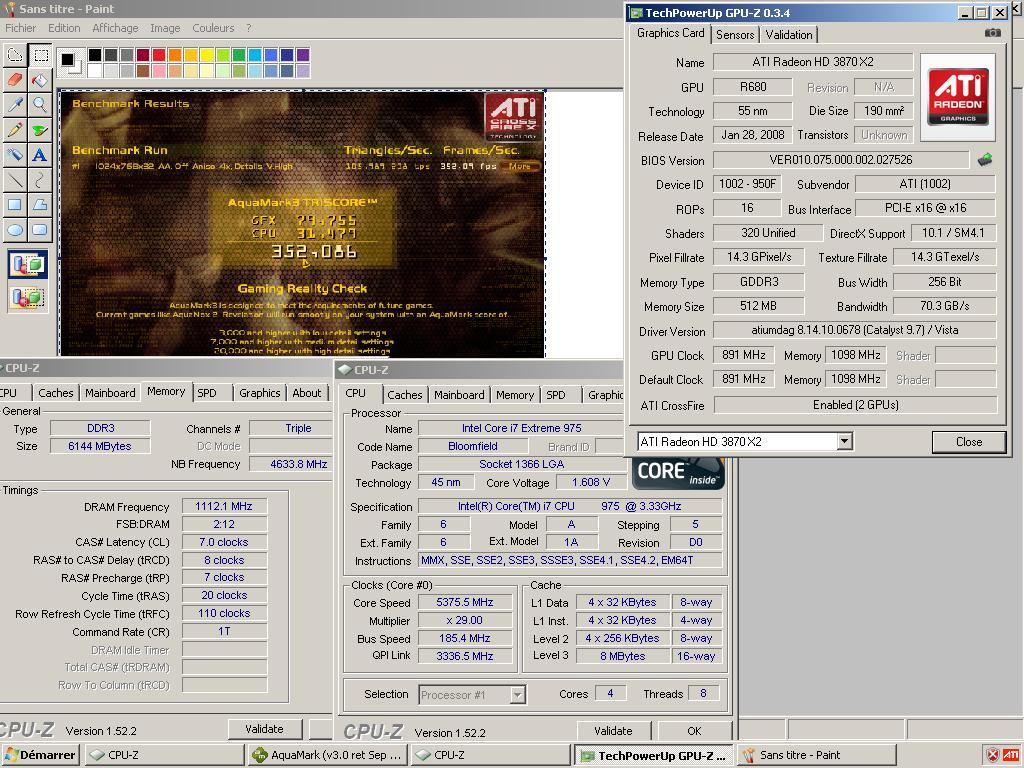
Task: Open the About tab in memory CPU-Z window
Action: pos(306,392)
